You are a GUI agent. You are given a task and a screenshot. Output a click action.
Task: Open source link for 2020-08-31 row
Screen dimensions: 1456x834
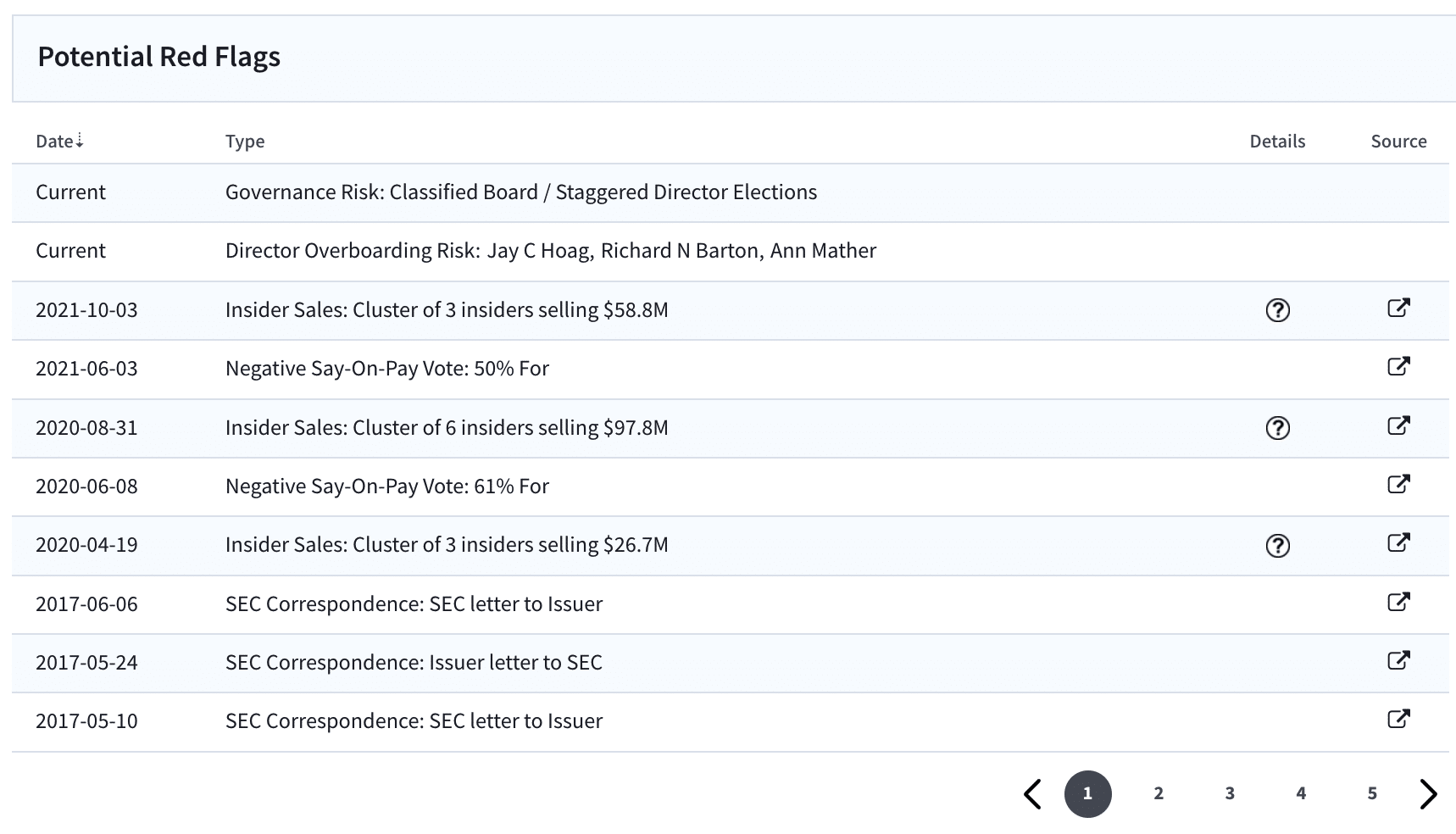coord(1398,425)
